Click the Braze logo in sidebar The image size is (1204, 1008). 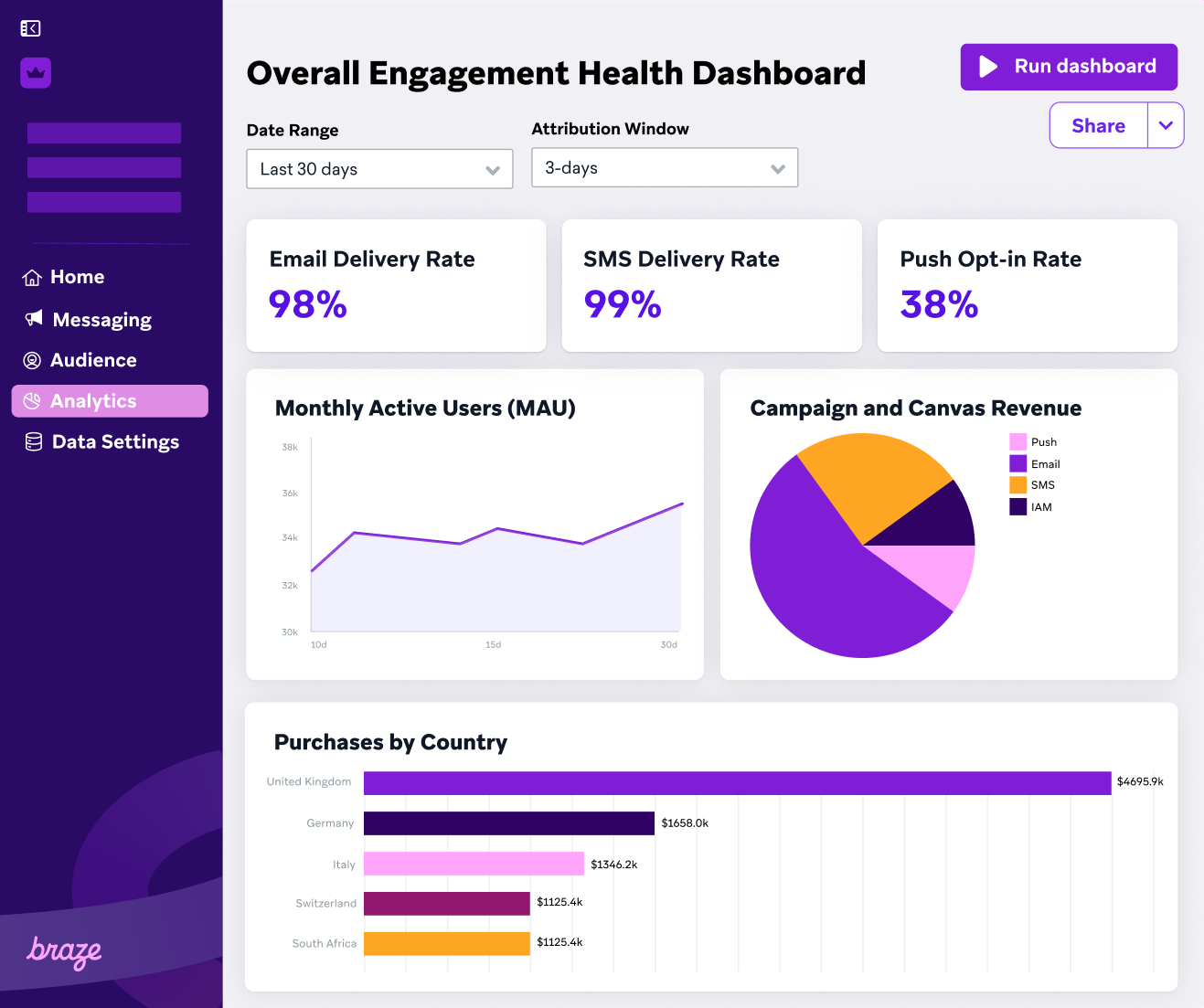64,952
